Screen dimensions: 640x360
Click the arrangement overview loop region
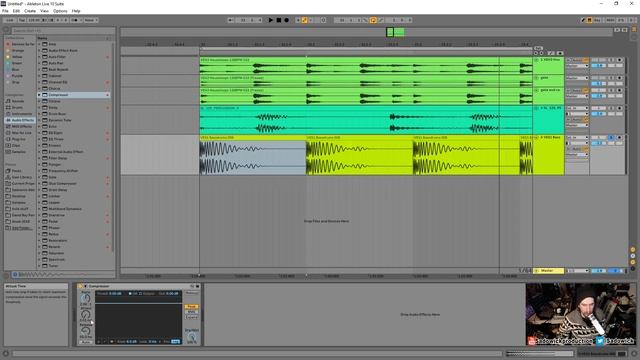point(395,32)
